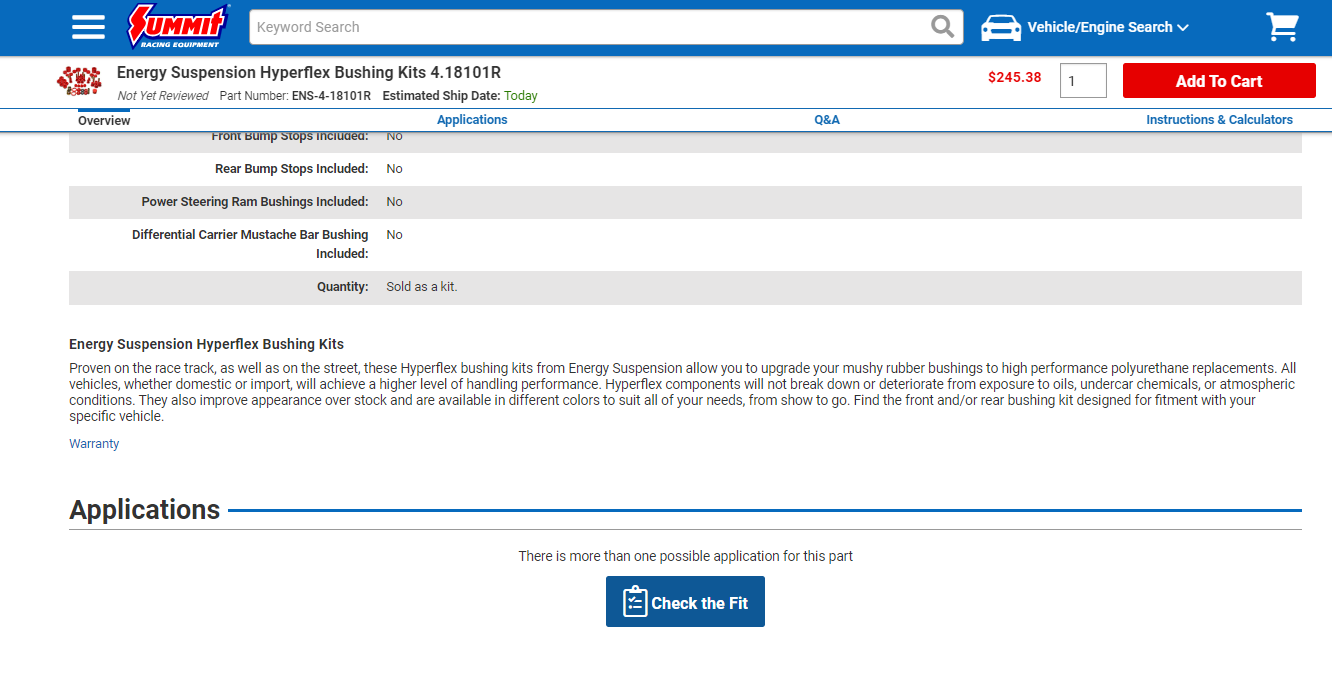Select the 'Sold as a kit.' value
Image resolution: width=1332 pixels, height=673 pixels.
click(422, 287)
